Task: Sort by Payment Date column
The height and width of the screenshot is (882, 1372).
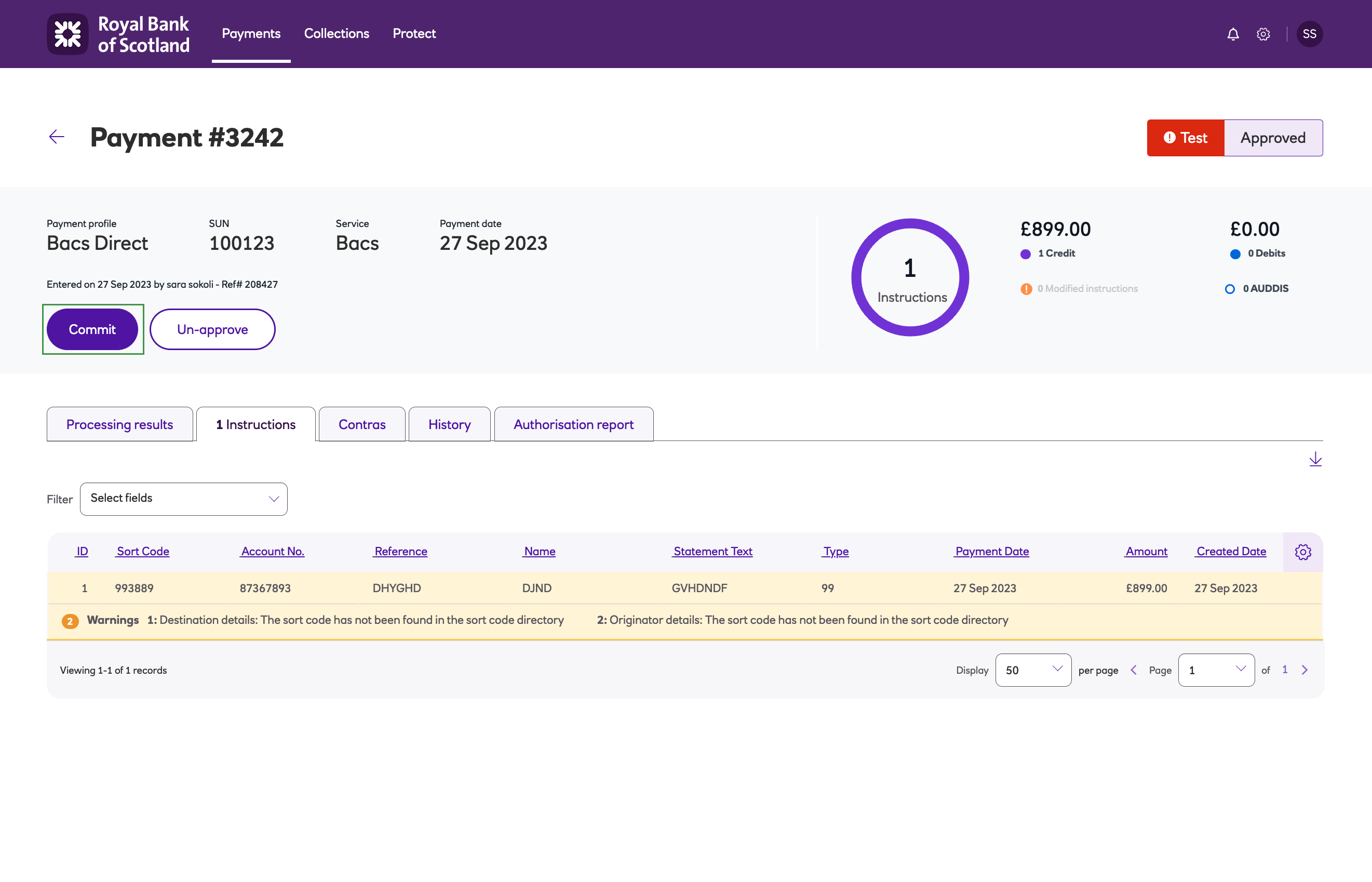Action: (x=992, y=551)
